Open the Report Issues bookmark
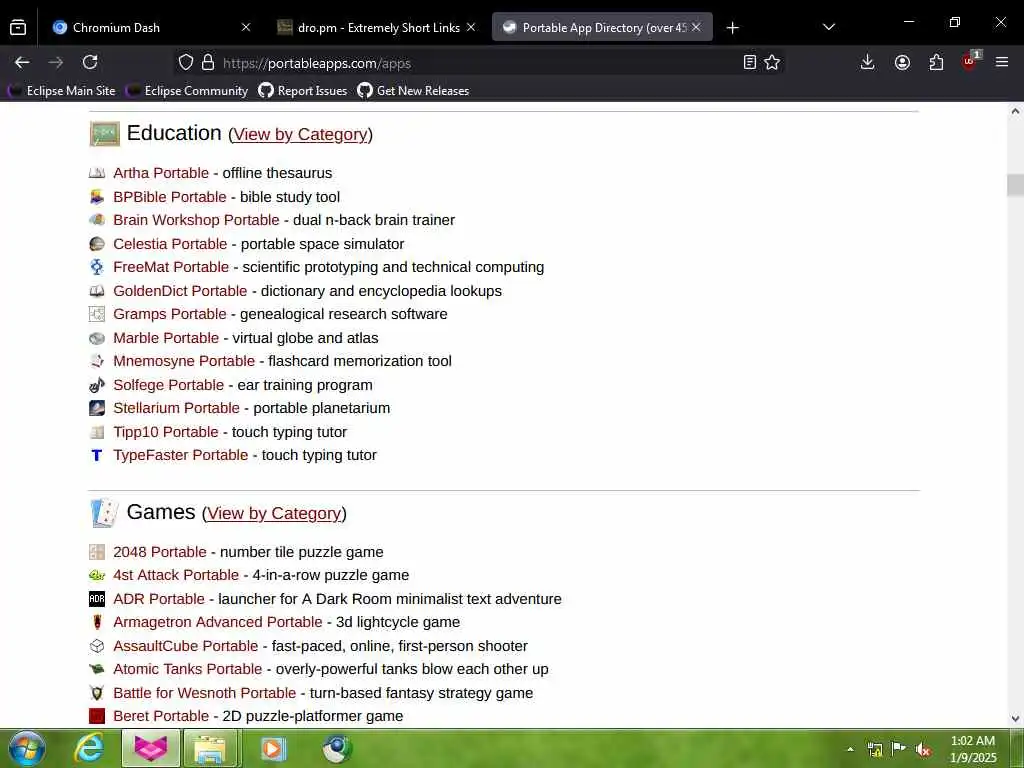The width and height of the screenshot is (1024, 768). [x=303, y=91]
